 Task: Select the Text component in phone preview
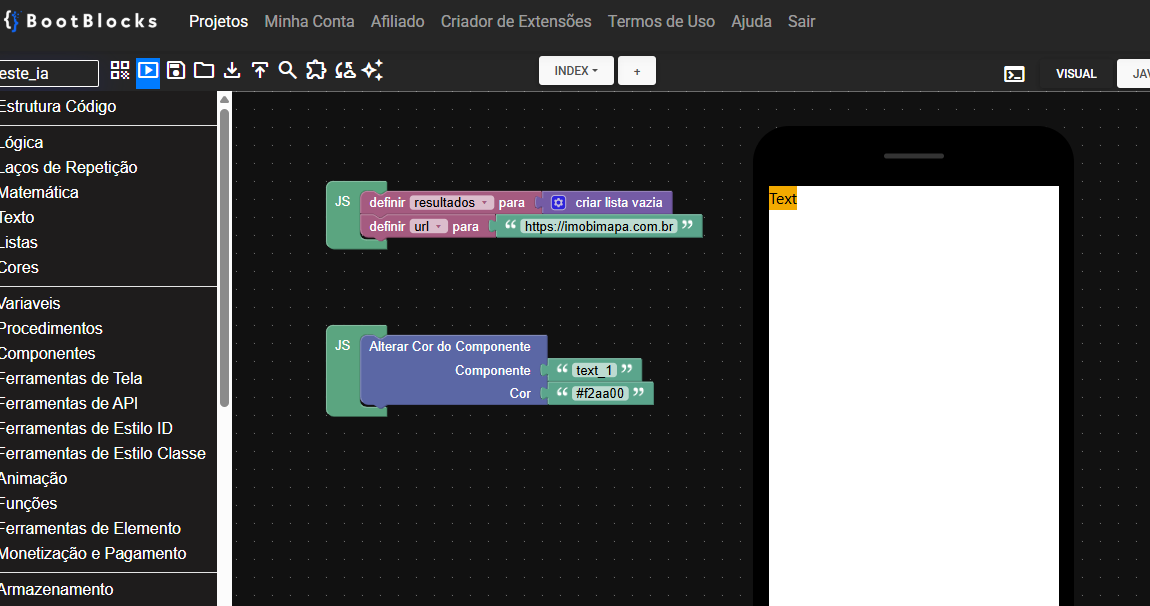783,199
